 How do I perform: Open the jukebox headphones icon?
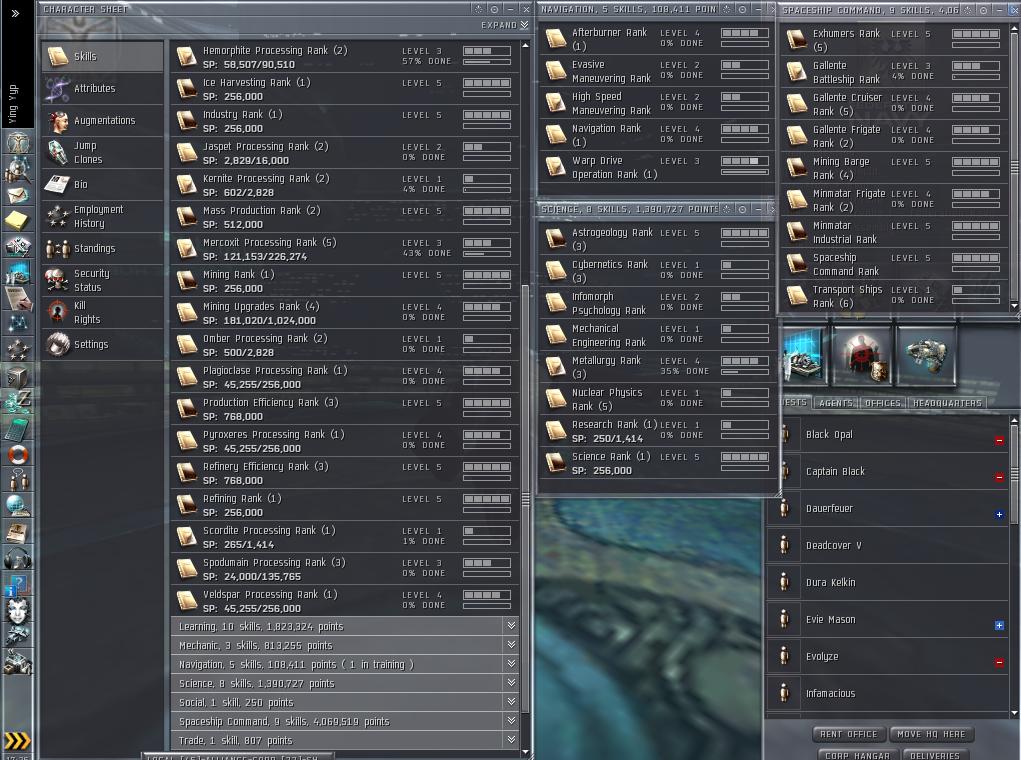click(18, 558)
